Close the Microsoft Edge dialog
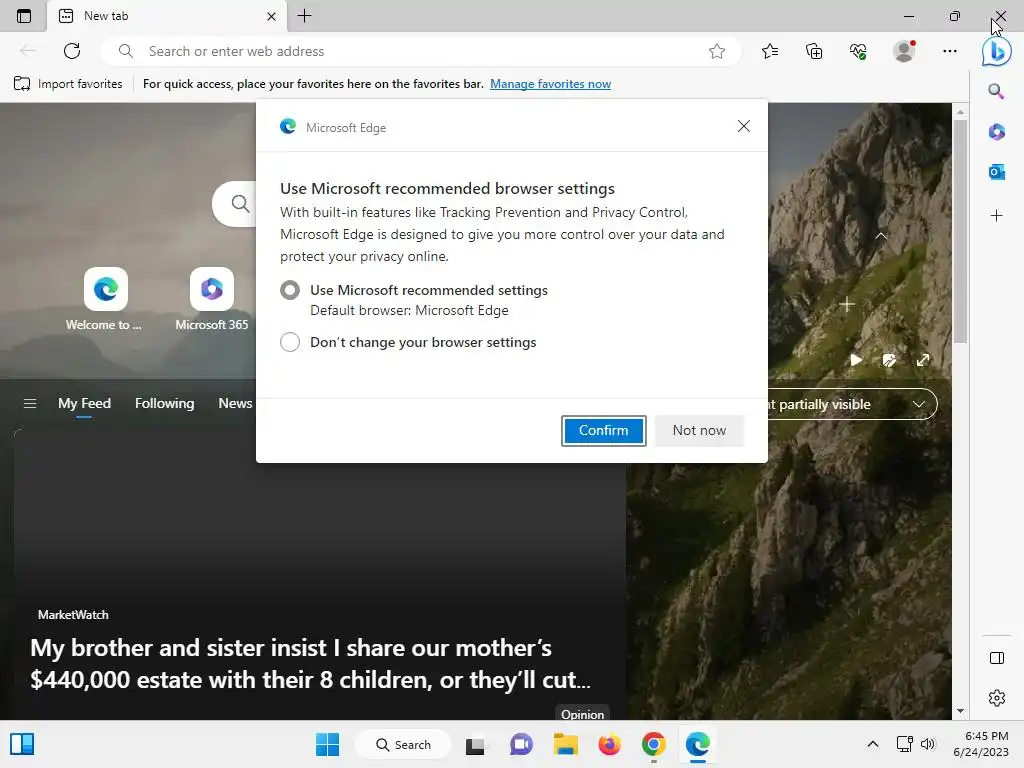Image resolution: width=1024 pixels, height=768 pixels. point(744,126)
